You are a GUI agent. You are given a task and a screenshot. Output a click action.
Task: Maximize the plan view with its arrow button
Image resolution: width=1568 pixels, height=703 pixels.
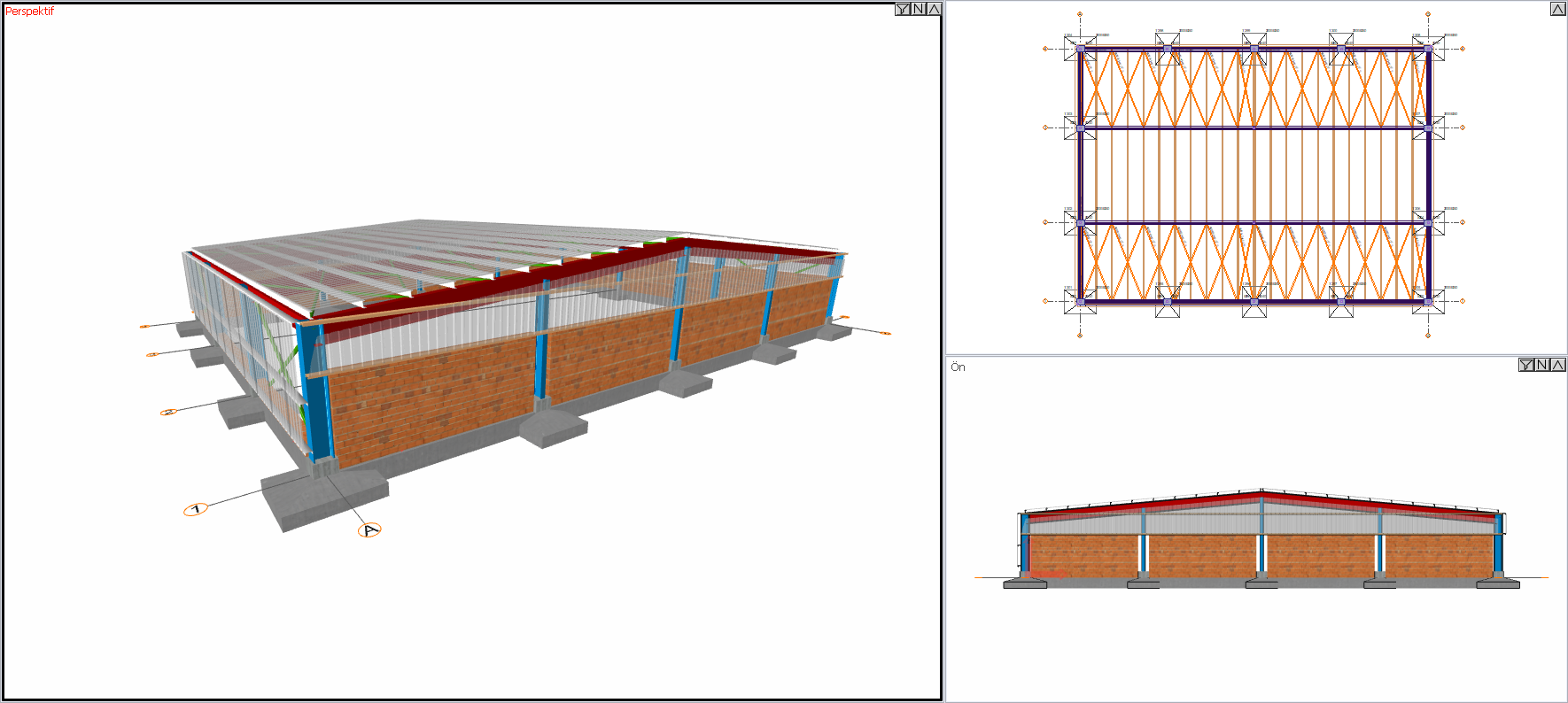[x=1558, y=9]
